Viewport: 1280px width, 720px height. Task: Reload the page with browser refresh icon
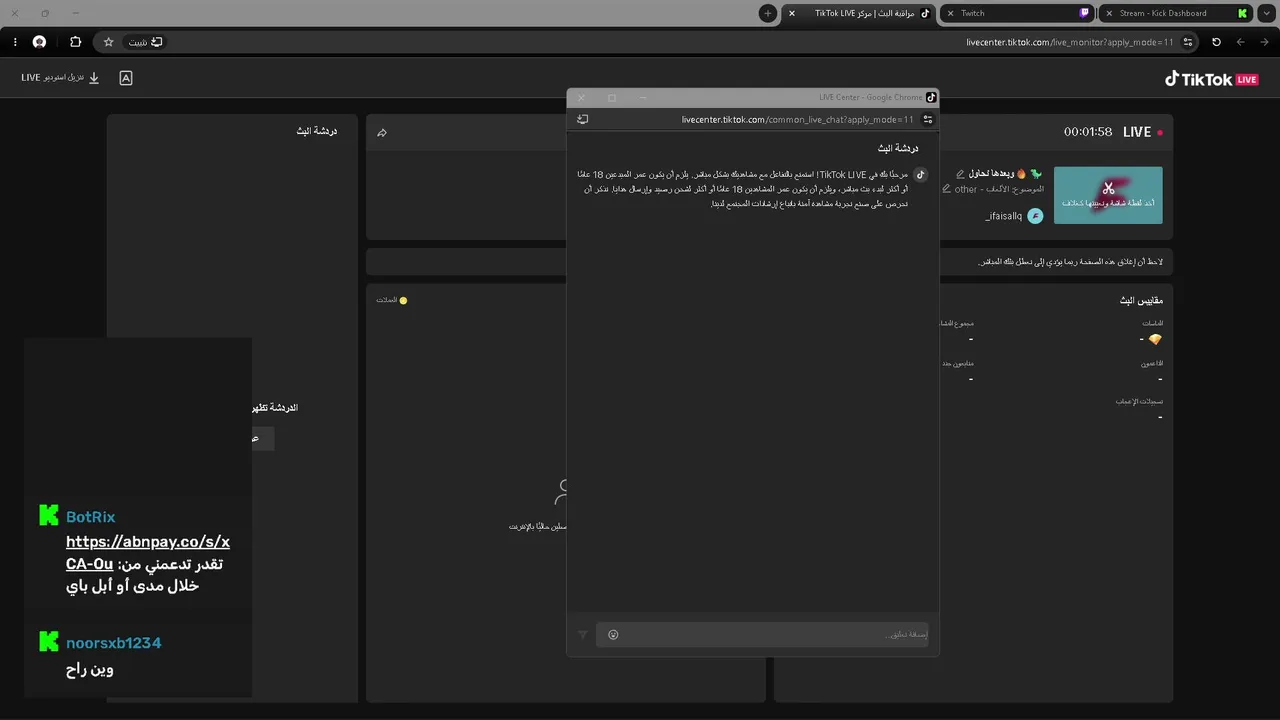(x=1216, y=42)
